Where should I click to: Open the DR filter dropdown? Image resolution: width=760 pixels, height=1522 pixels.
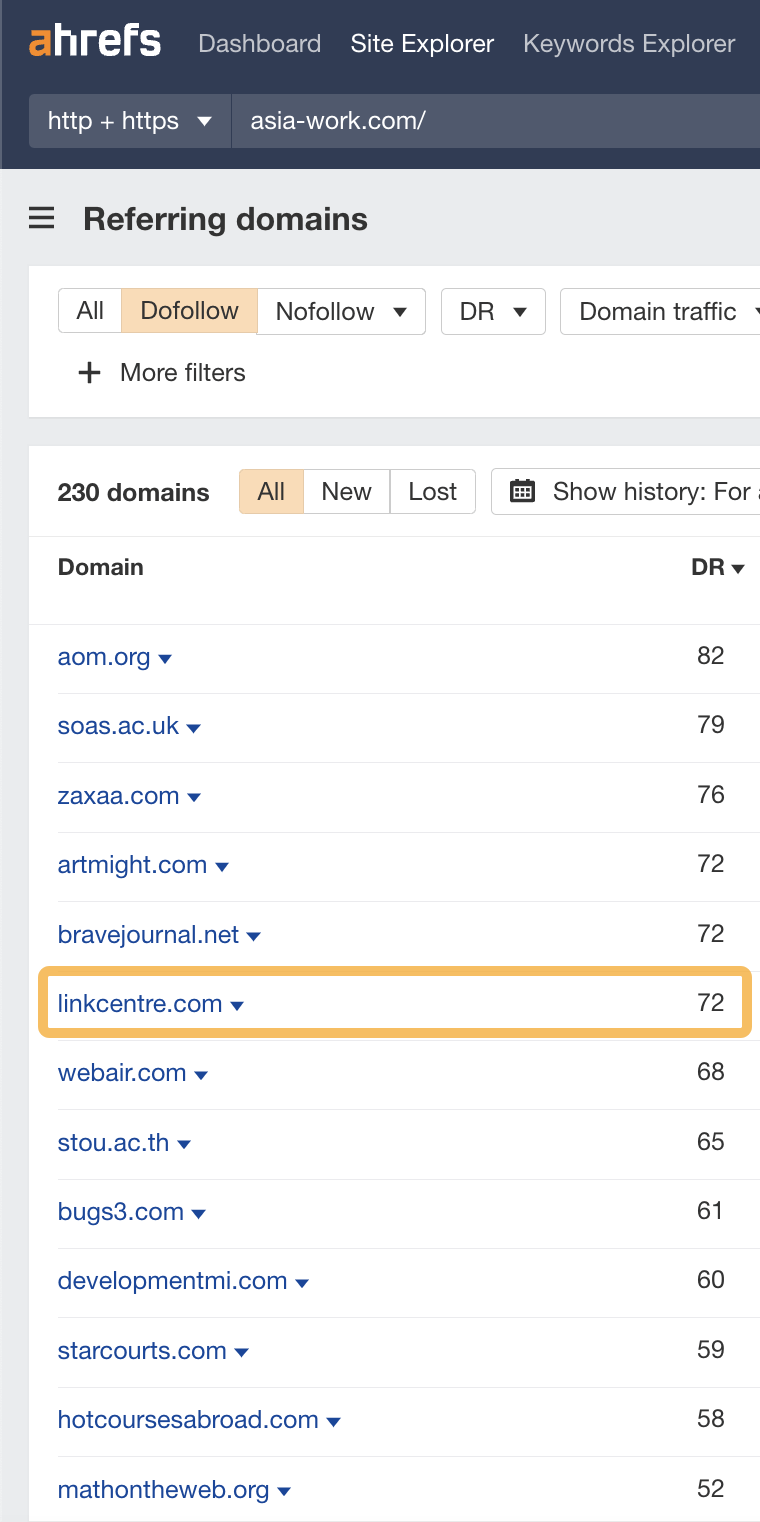[x=492, y=311]
